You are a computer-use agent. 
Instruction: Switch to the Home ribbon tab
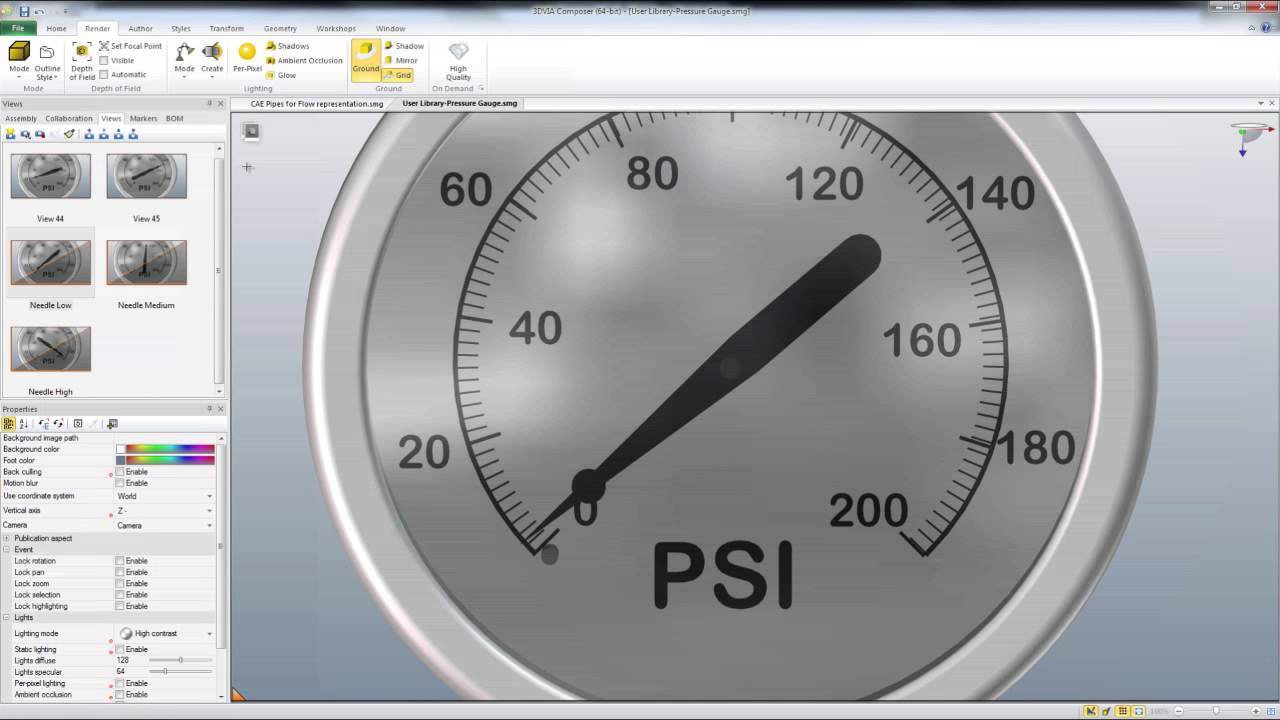pos(56,29)
